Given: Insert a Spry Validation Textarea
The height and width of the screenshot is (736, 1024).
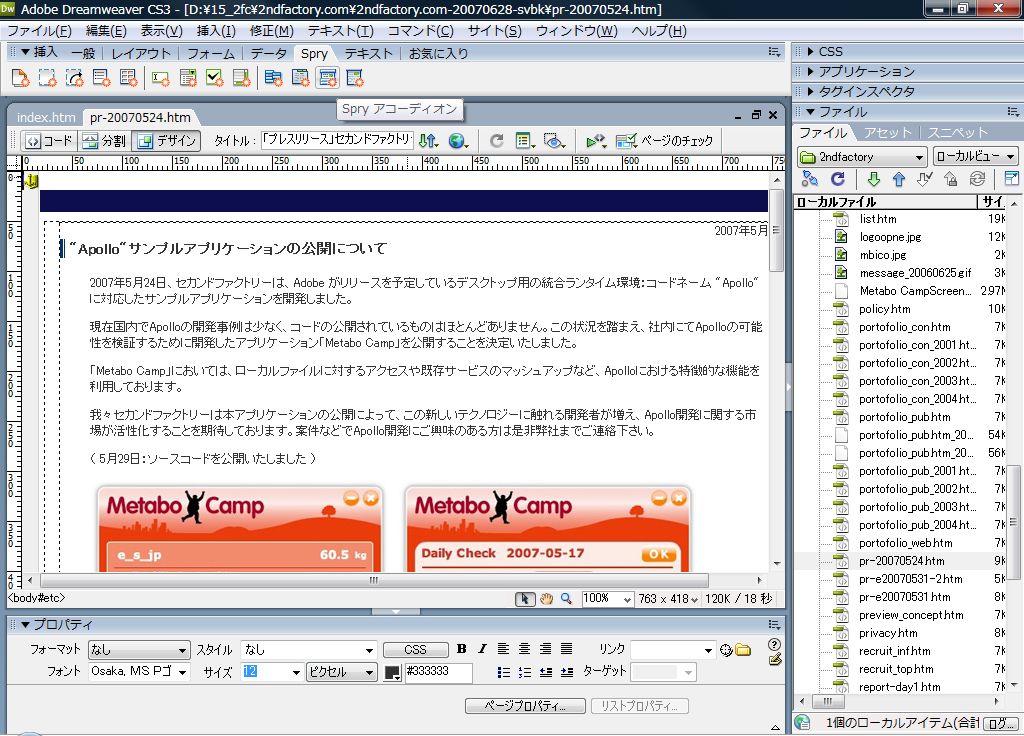Looking at the screenshot, I should point(242,78).
